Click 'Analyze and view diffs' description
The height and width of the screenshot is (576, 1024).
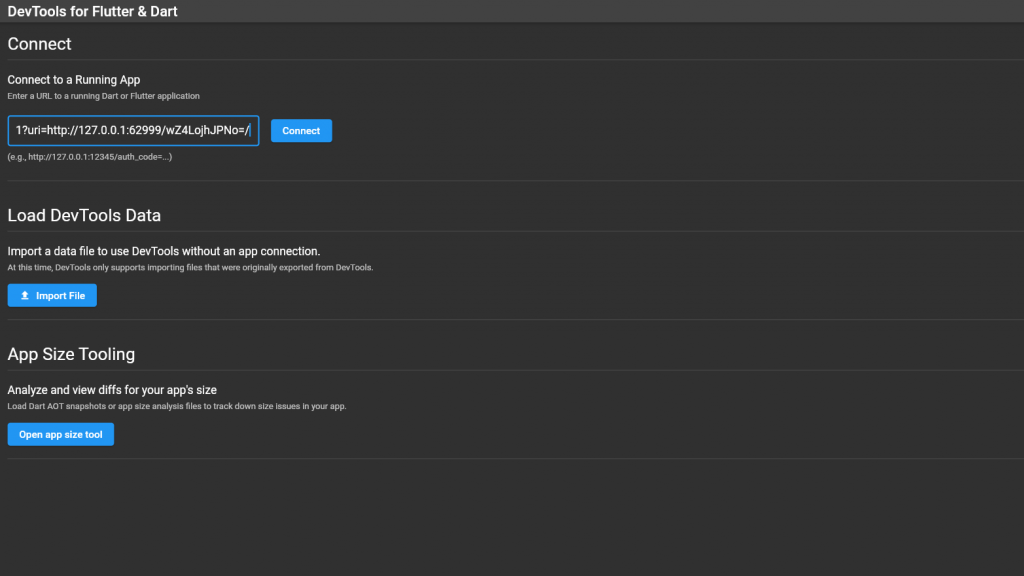pos(112,390)
